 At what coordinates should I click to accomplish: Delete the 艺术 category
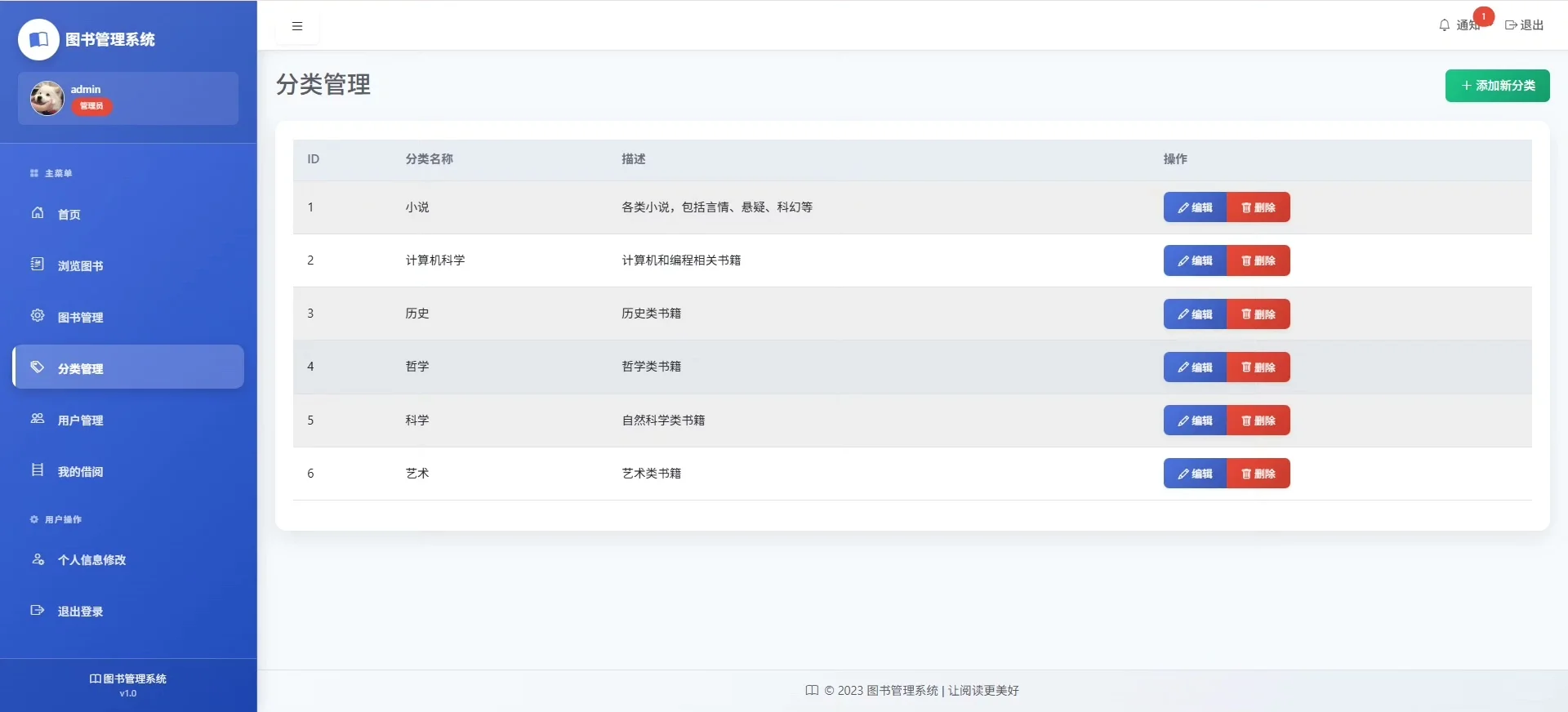pyautogui.click(x=1258, y=474)
